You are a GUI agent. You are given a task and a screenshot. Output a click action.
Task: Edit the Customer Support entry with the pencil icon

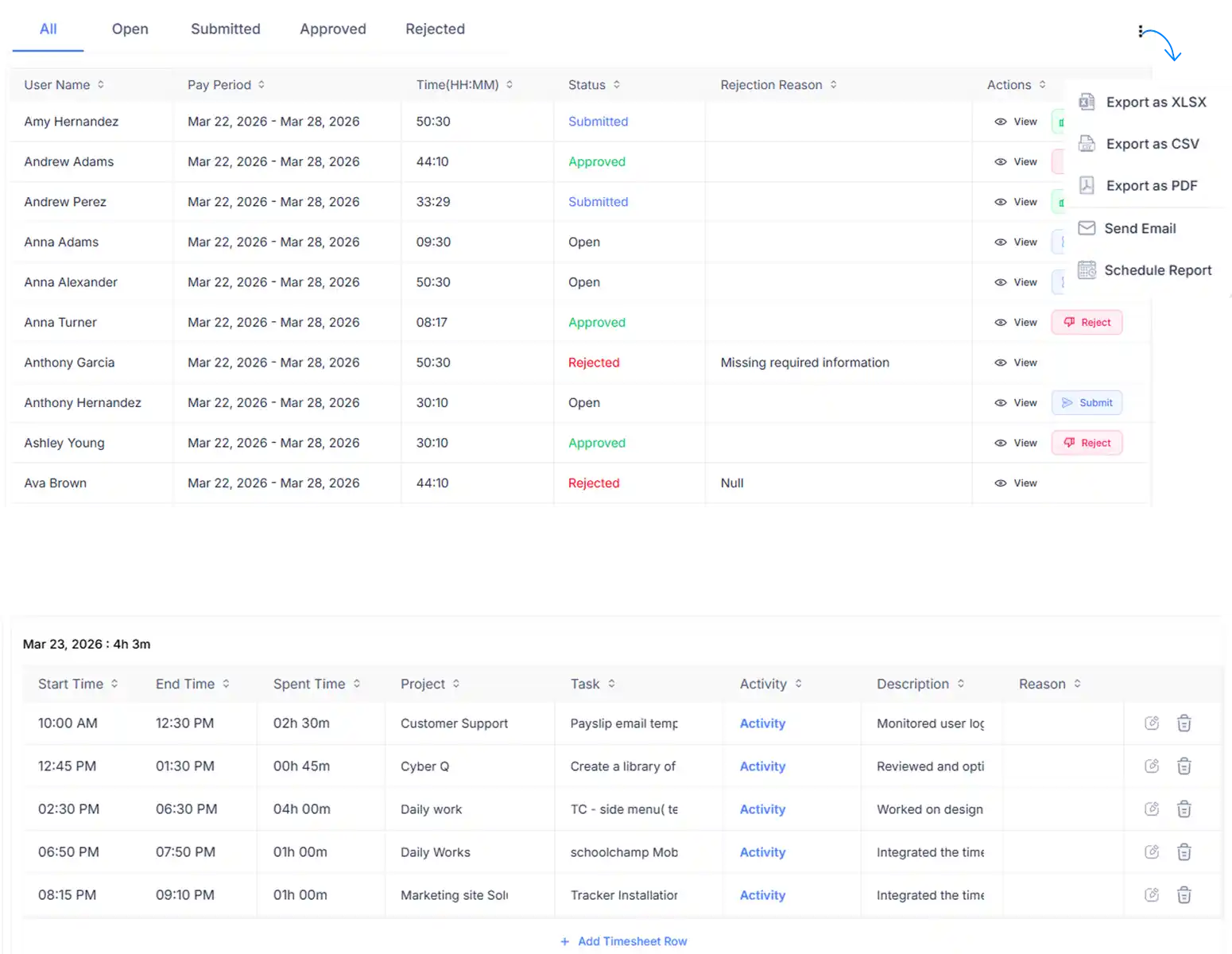tap(1151, 723)
